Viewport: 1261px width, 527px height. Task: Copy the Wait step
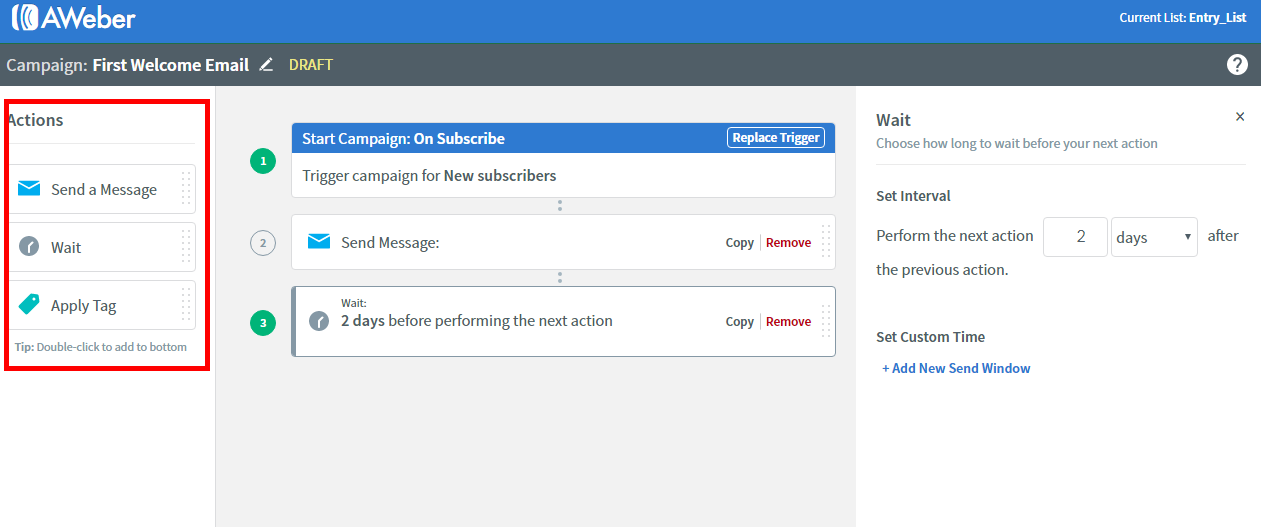click(740, 321)
